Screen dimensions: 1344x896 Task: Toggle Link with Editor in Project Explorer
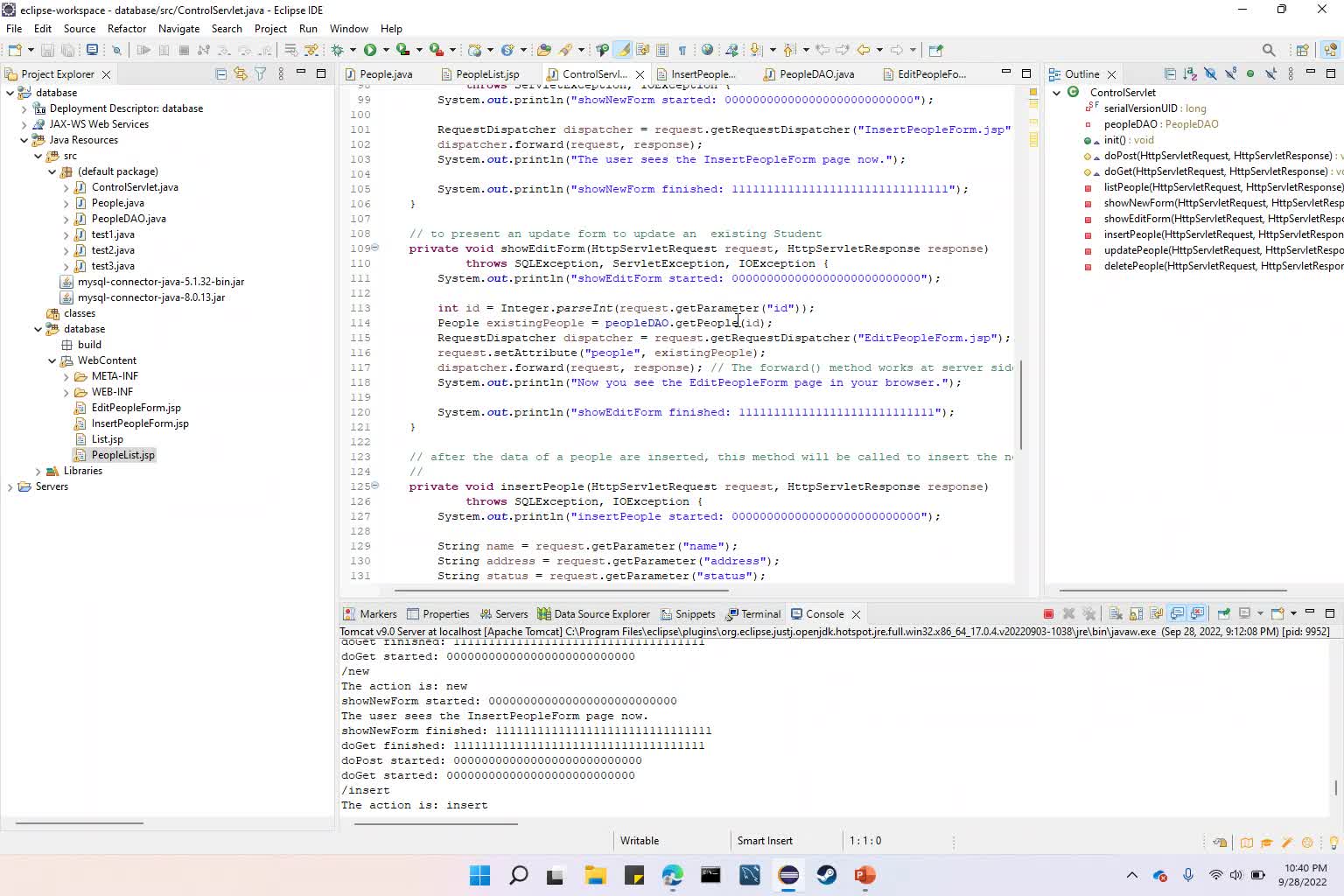[x=241, y=74]
